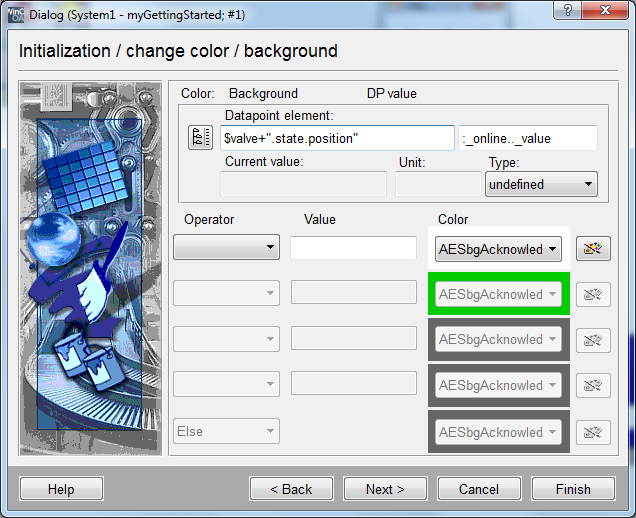Click the third row color picker icon
The height and width of the screenshot is (518, 636).
pyautogui.click(x=593, y=340)
